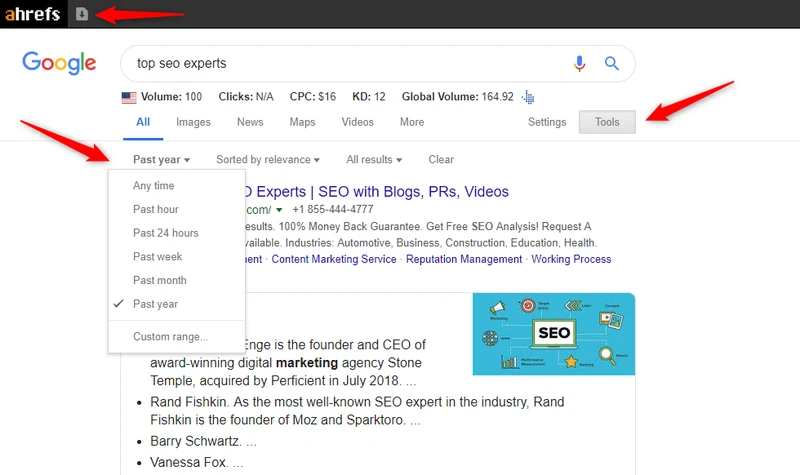
Task: Click the SEO infographic thumbnail
Action: point(554,334)
